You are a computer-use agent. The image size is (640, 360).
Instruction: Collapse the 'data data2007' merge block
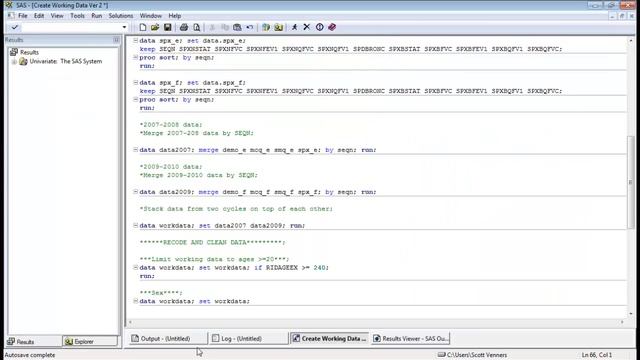click(136, 150)
